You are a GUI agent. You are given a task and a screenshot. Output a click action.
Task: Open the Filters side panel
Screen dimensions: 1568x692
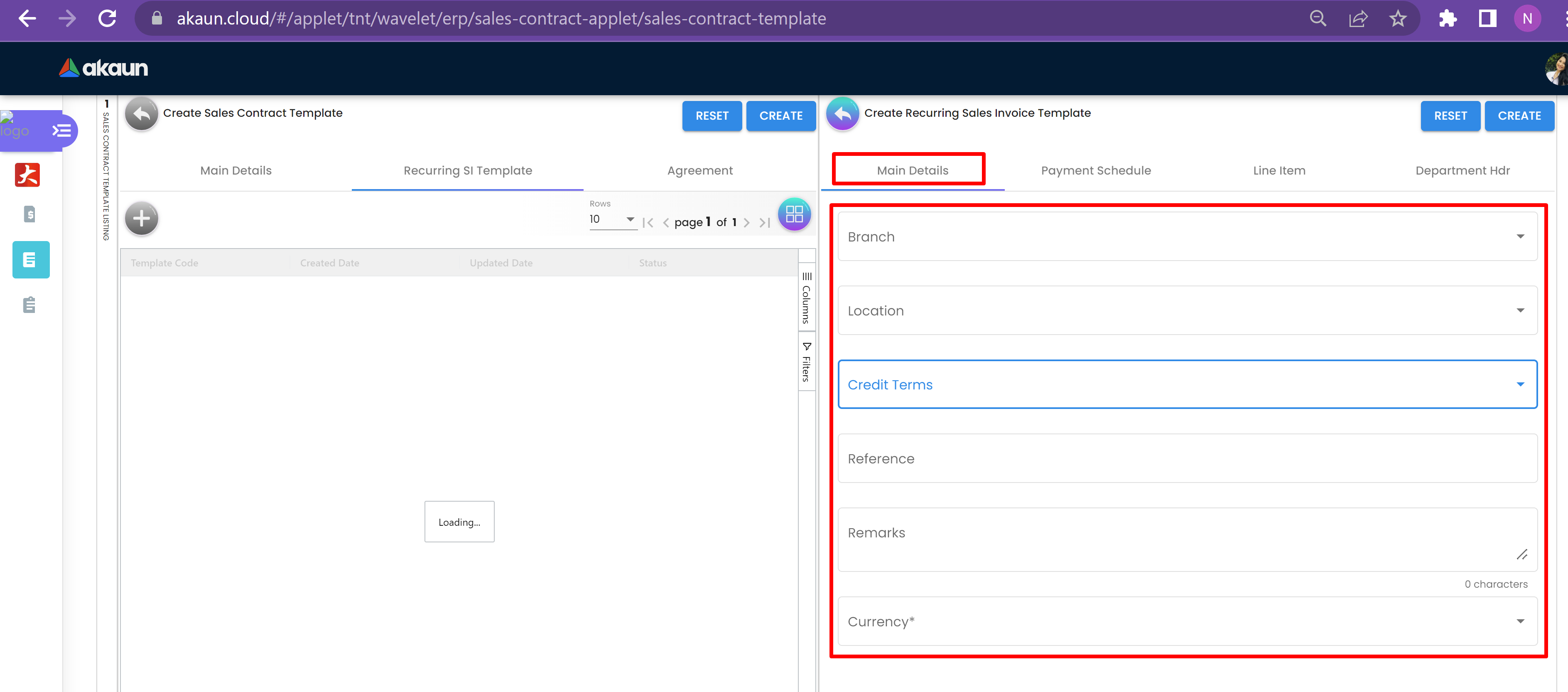click(807, 363)
